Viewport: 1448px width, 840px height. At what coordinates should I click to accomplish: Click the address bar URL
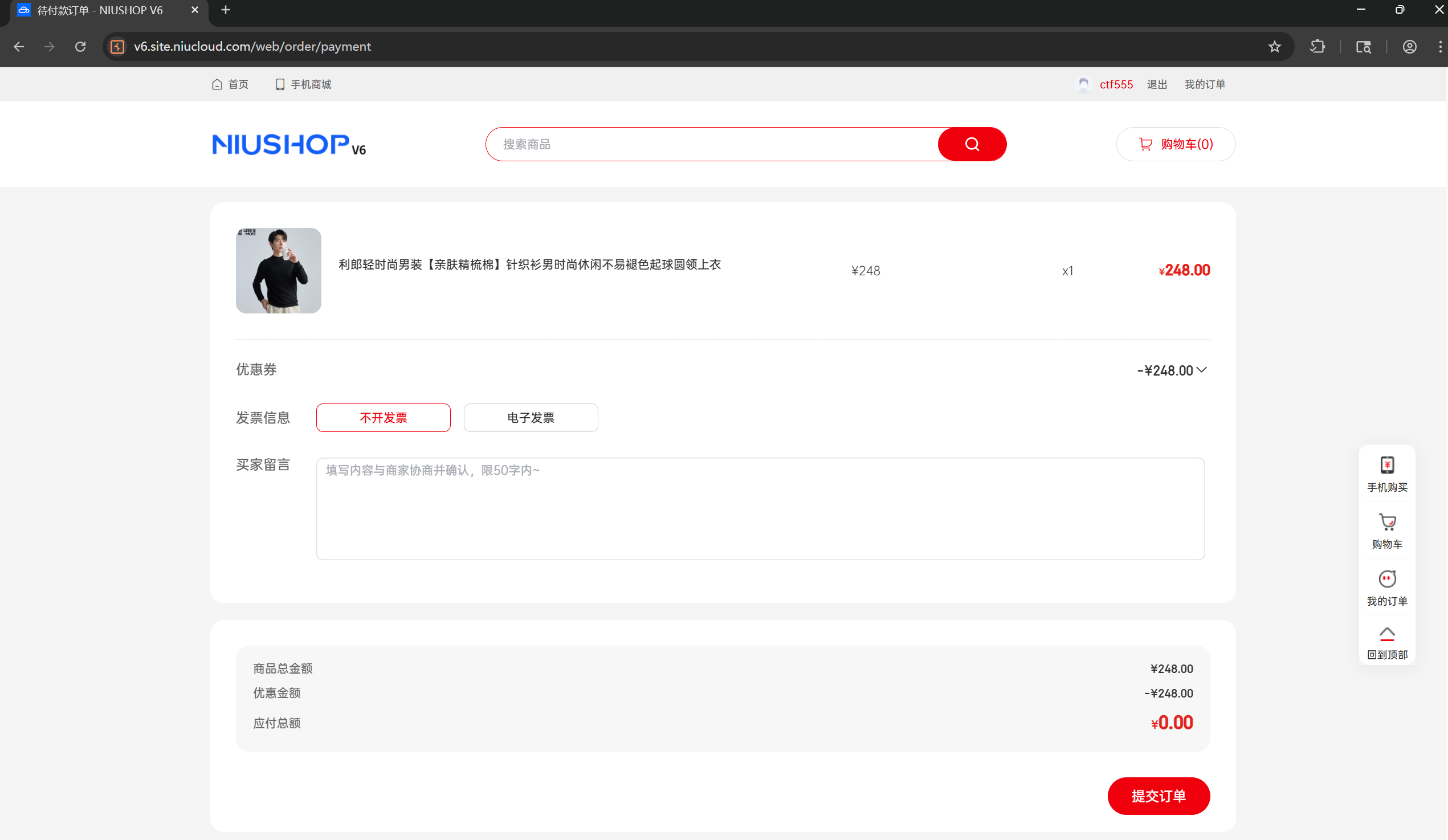252,47
